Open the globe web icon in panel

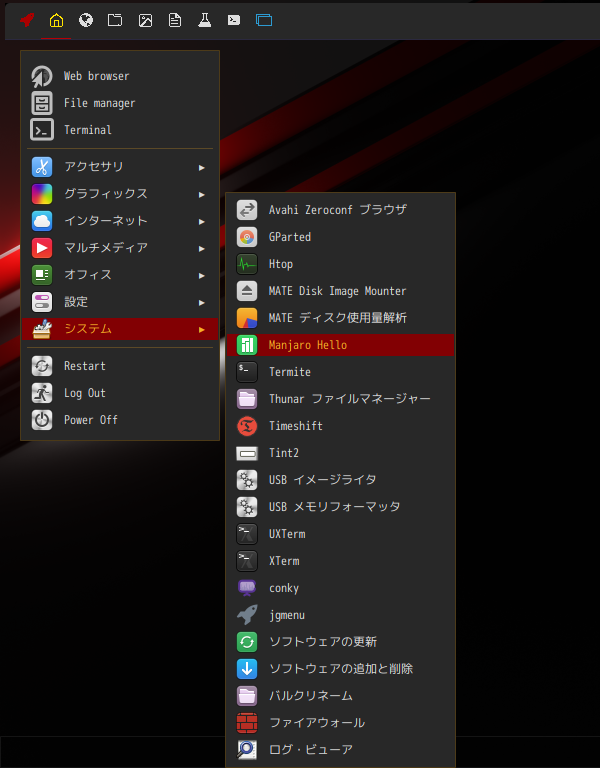click(86, 20)
